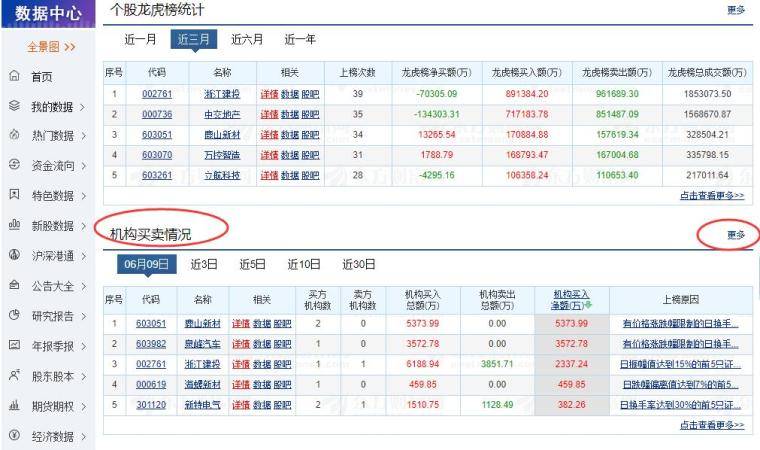This screenshot has width=760, height=450.
Task: Open stock name 海螺新材 link
Action: coord(203,385)
